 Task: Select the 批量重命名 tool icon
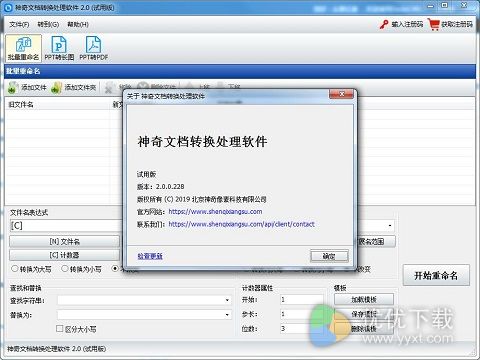(x=23, y=44)
